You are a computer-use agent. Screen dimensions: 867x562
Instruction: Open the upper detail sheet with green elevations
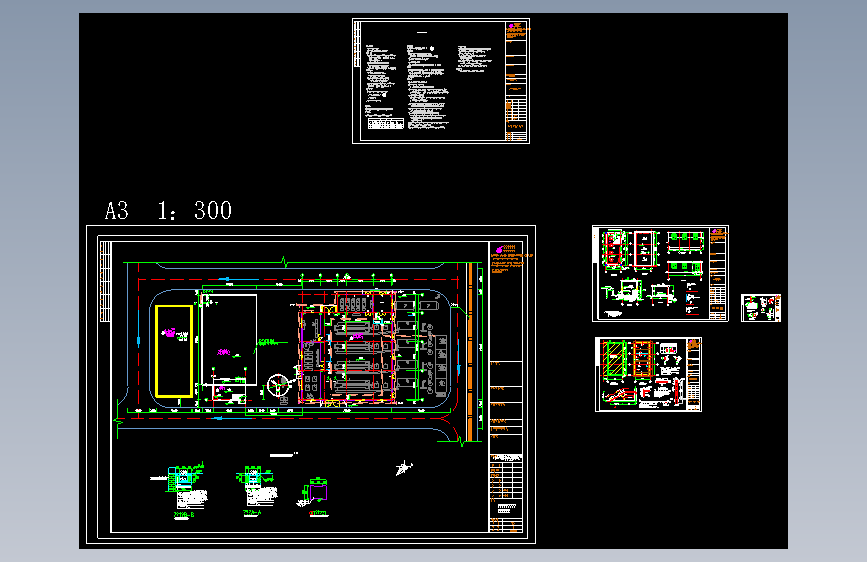click(660, 273)
